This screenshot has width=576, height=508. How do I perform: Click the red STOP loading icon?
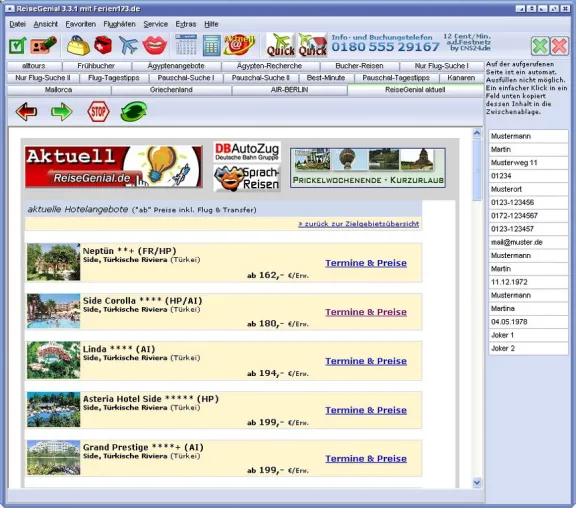click(98, 112)
